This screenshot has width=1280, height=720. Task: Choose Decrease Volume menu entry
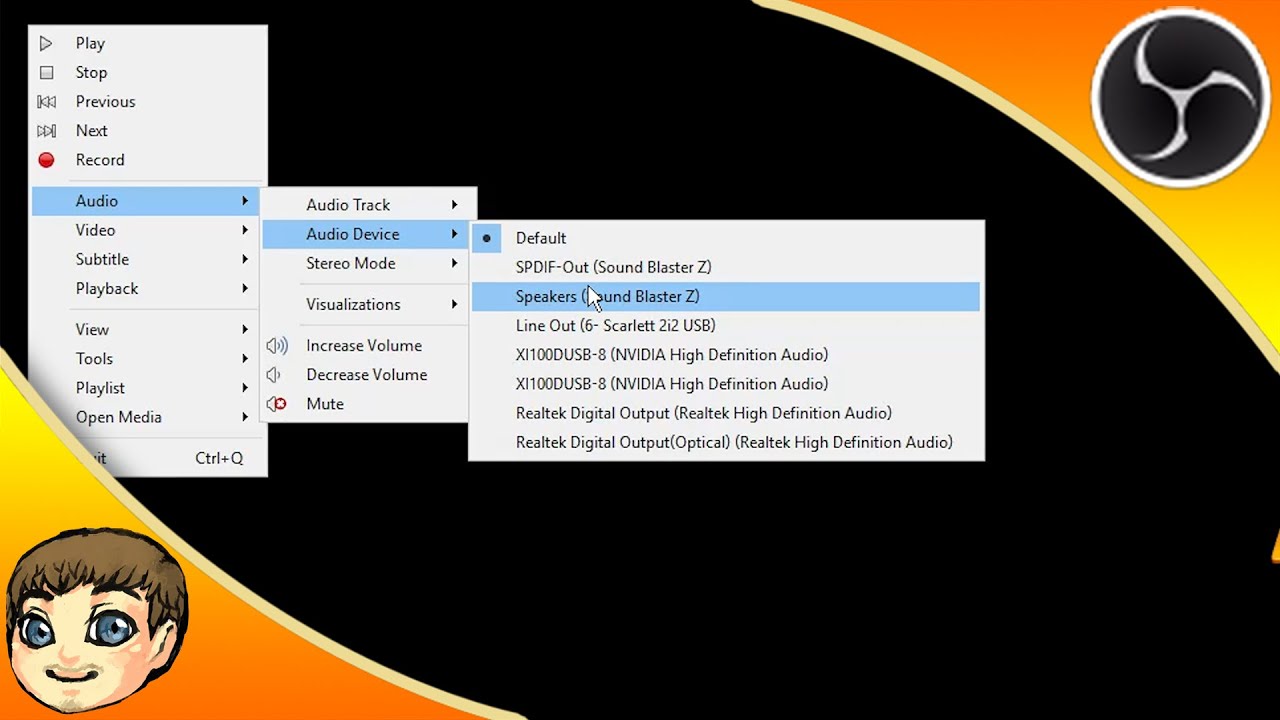(367, 374)
